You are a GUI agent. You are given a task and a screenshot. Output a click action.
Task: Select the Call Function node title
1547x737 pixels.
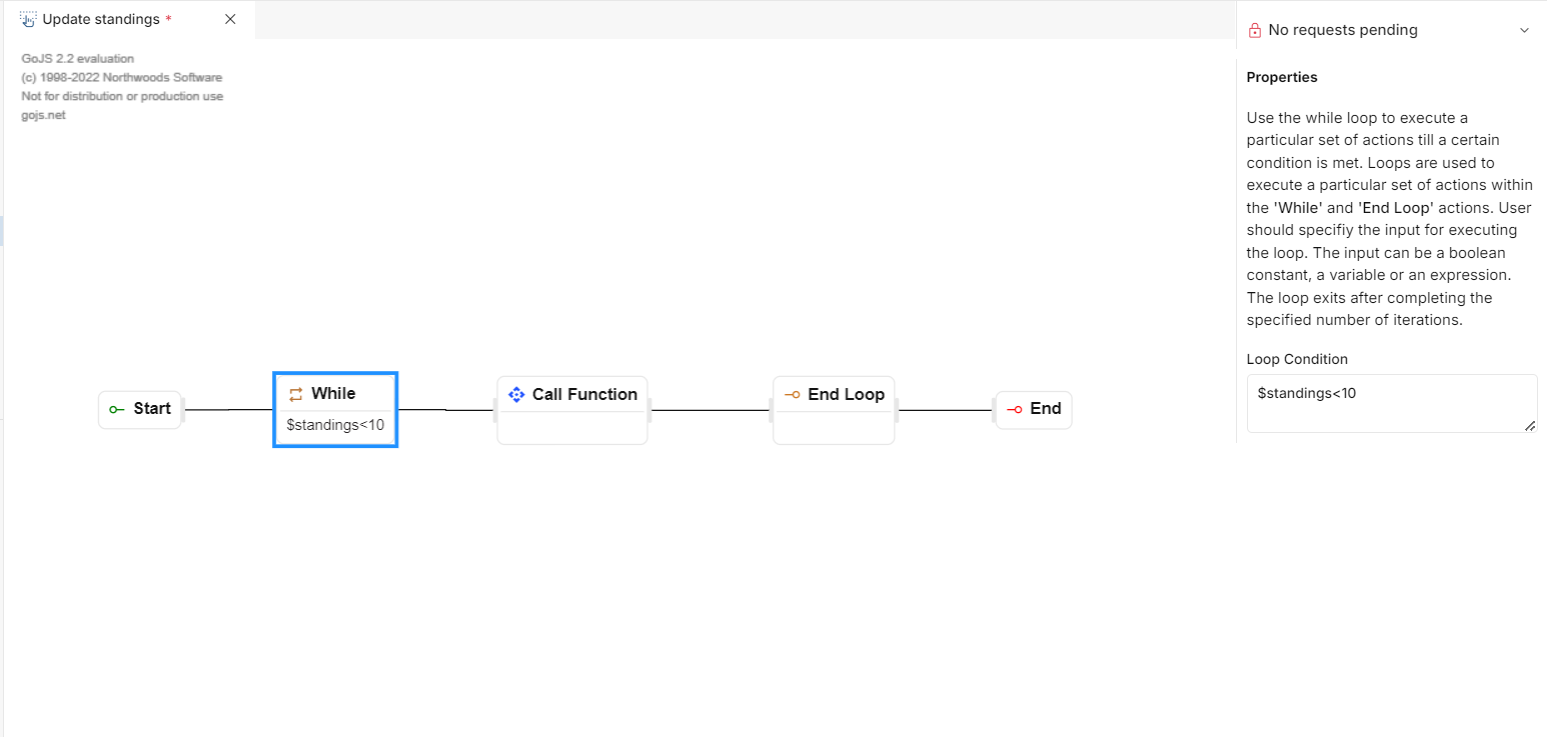(584, 394)
